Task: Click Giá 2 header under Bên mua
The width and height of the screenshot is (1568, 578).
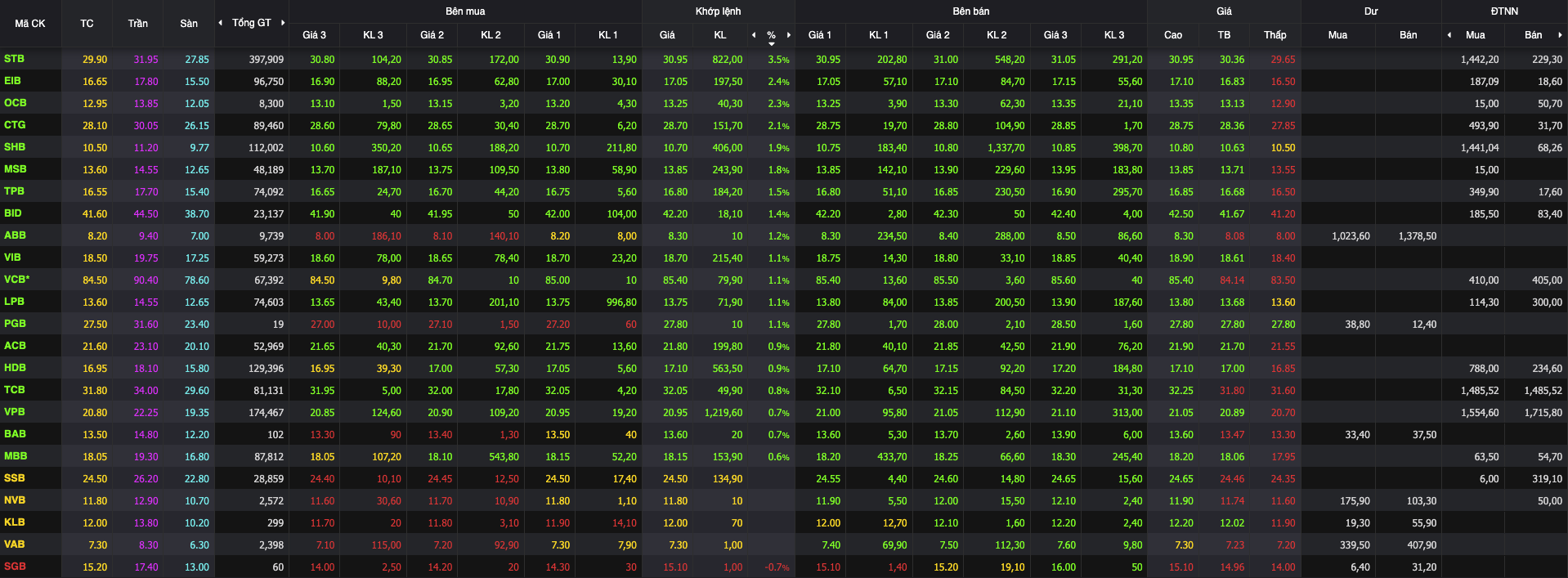Action: pos(432,35)
